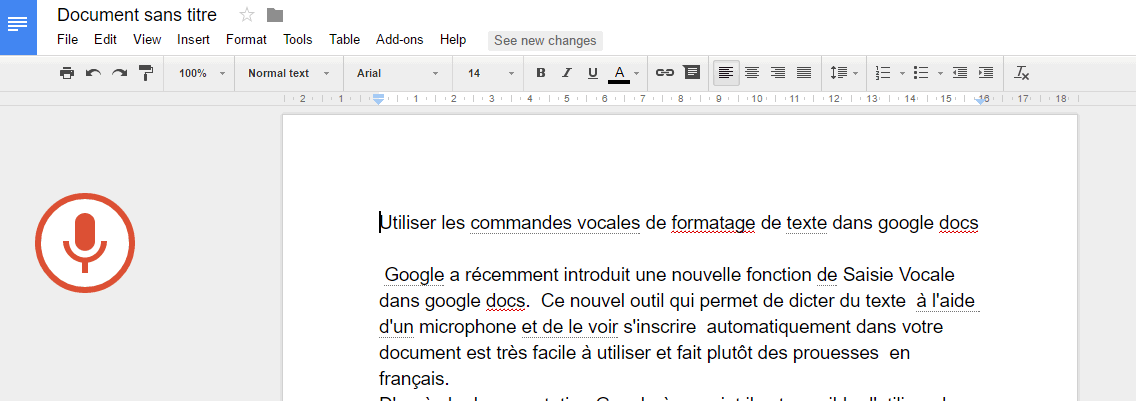Click the Print icon

click(x=67, y=73)
